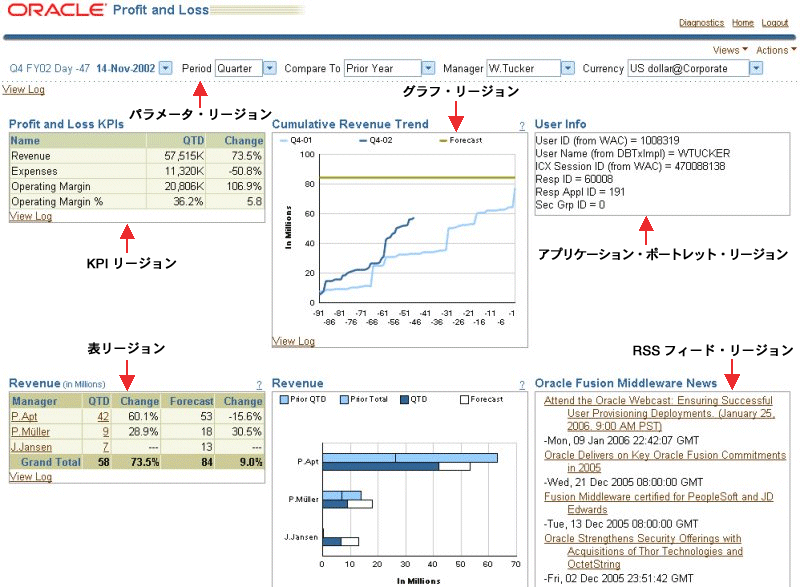Click P.Apt QTD value 42
This screenshot has width=800, height=587.
pyautogui.click(x=103, y=417)
